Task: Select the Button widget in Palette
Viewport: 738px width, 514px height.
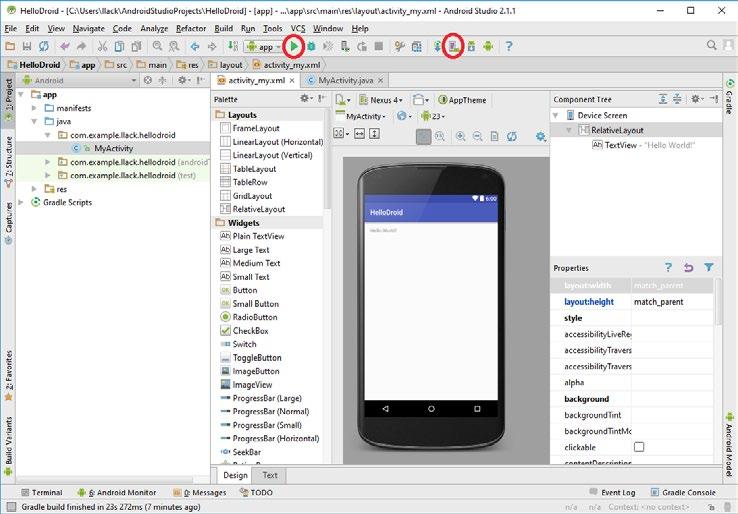Action: pos(245,290)
